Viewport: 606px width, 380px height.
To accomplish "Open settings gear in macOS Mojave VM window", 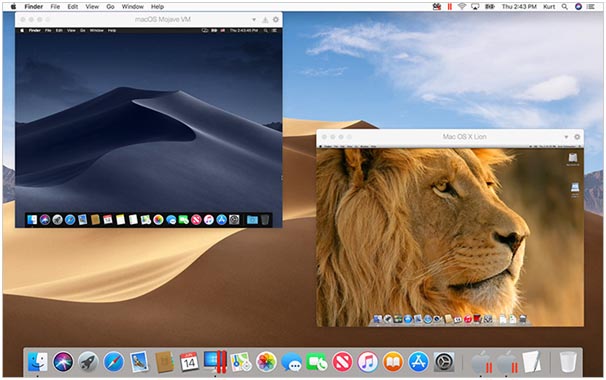I will tap(276, 19).
